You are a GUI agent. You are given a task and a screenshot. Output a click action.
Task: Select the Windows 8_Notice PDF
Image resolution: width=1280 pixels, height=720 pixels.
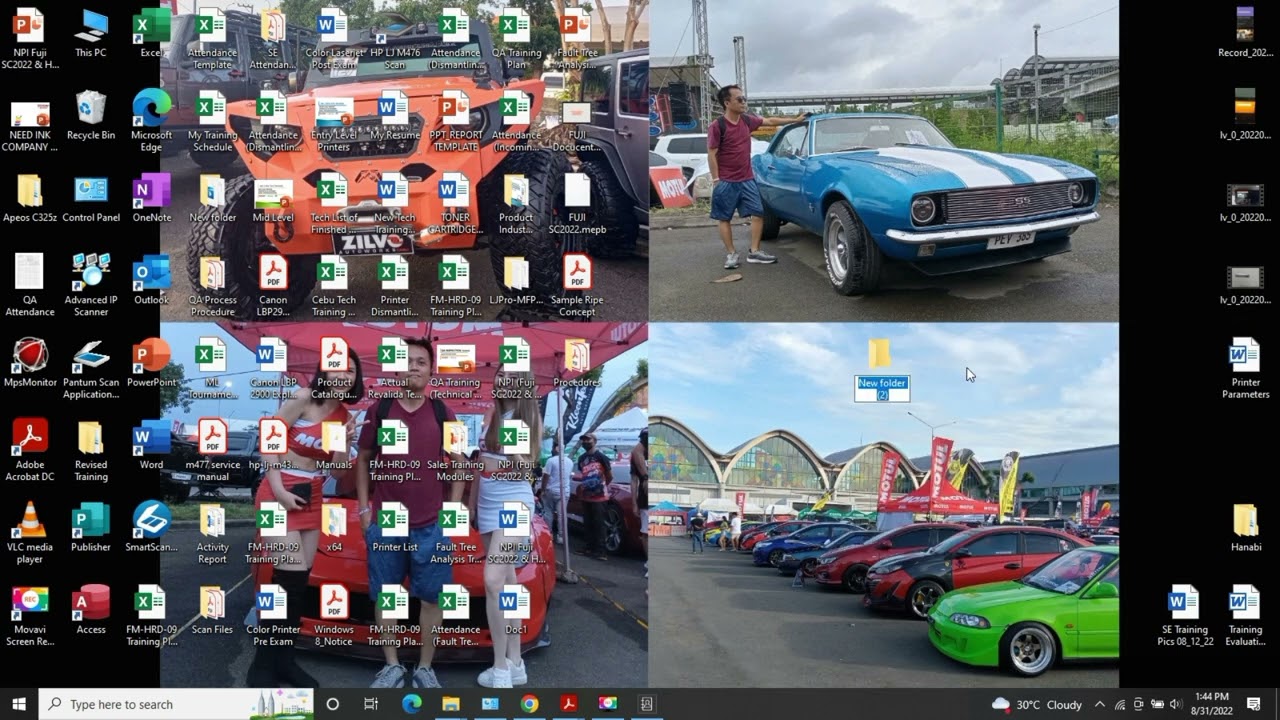[334, 616]
